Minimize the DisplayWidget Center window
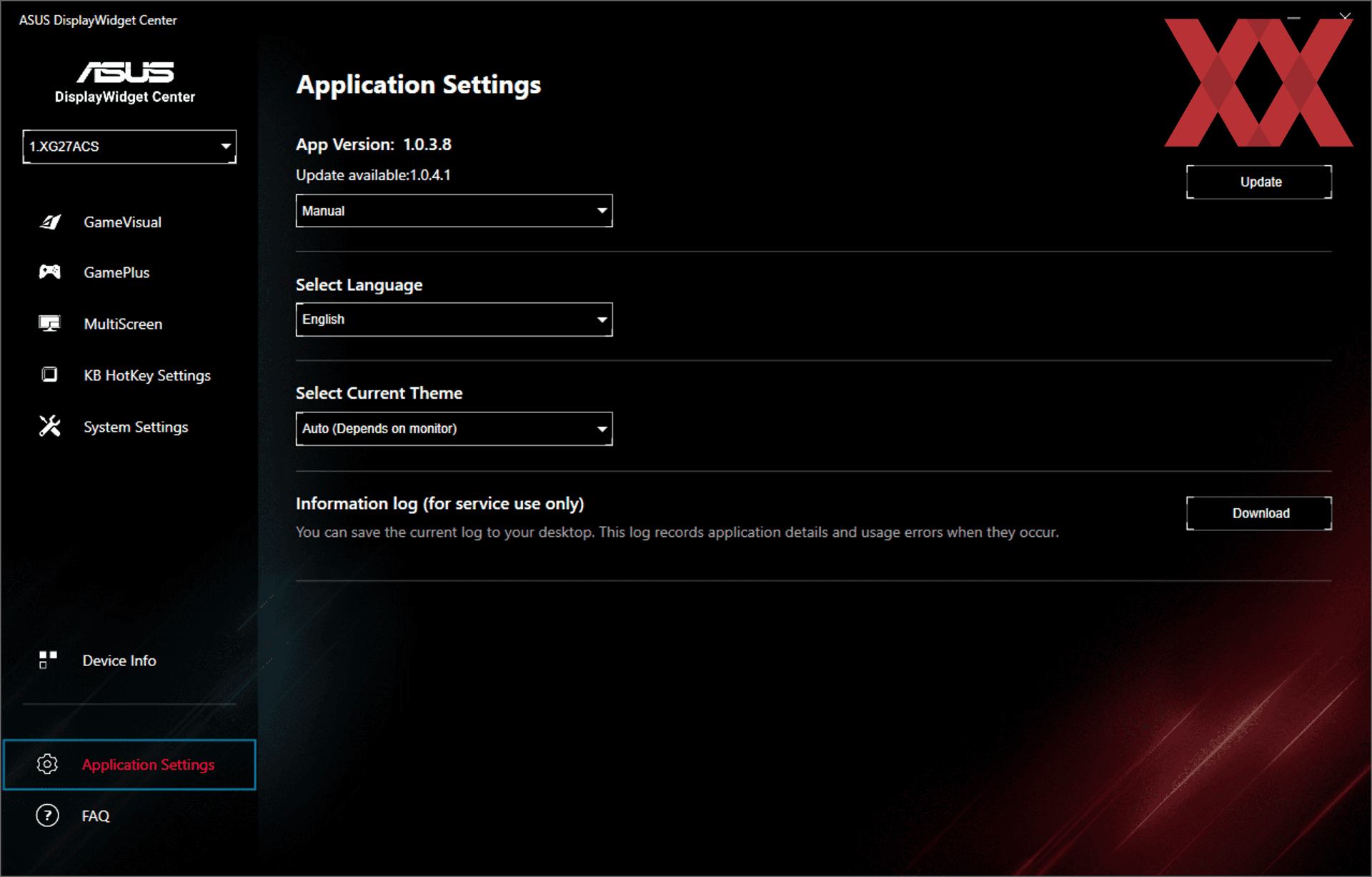The width and height of the screenshot is (1372, 877). [x=1293, y=16]
